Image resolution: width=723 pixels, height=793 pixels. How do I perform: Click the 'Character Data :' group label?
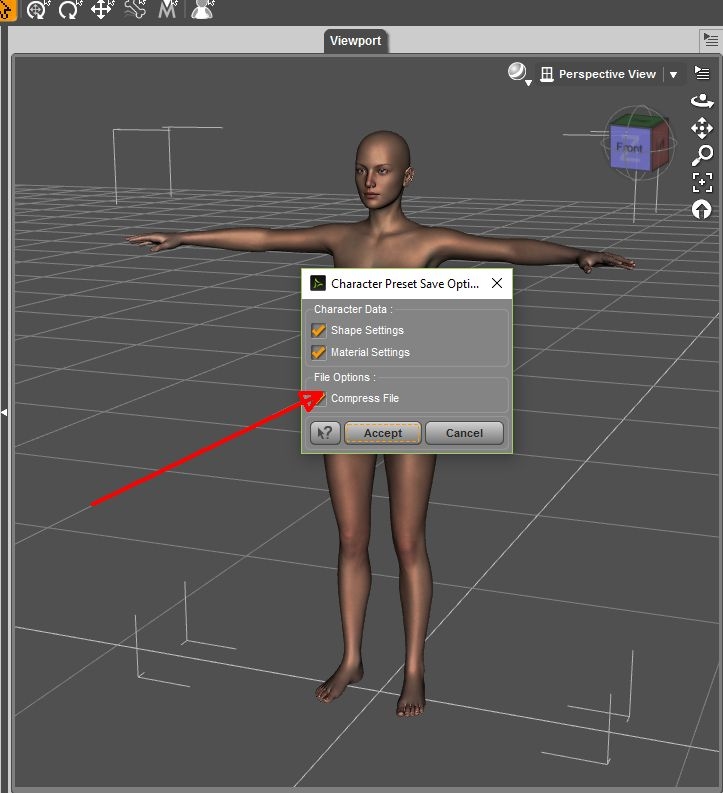pyautogui.click(x=353, y=309)
